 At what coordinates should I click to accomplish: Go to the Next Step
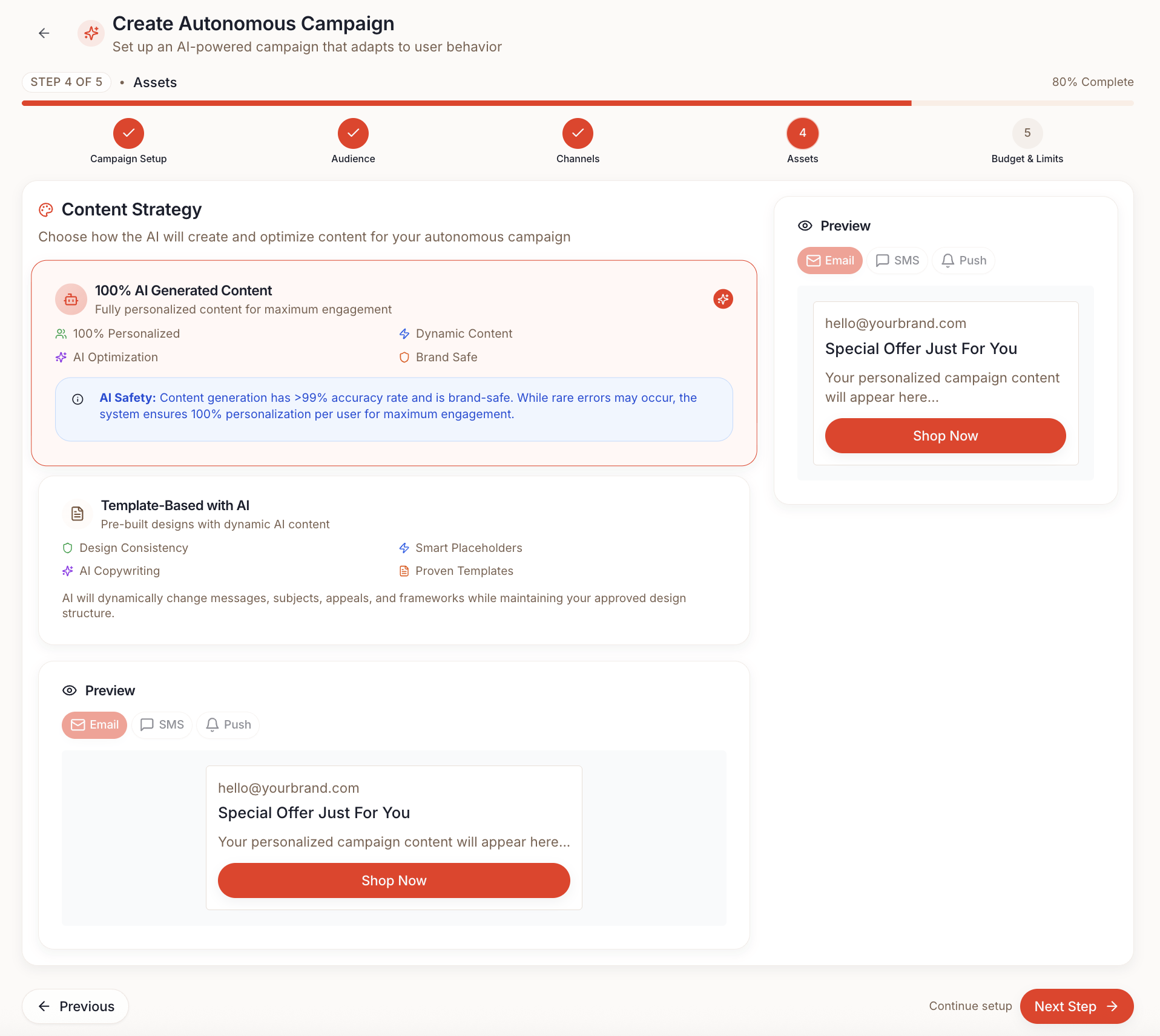(x=1076, y=1006)
